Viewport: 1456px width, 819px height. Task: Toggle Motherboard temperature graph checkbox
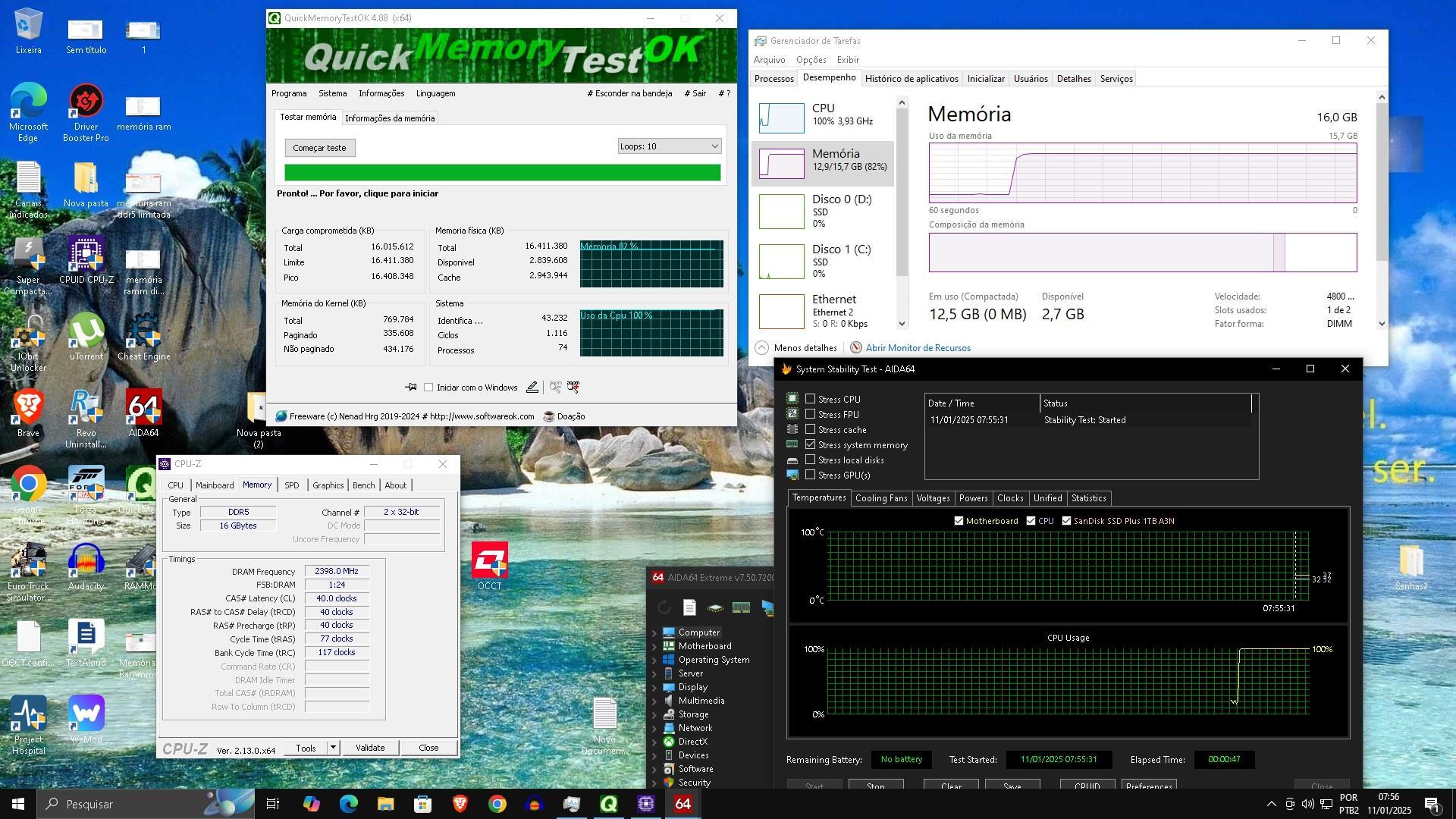(959, 521)
